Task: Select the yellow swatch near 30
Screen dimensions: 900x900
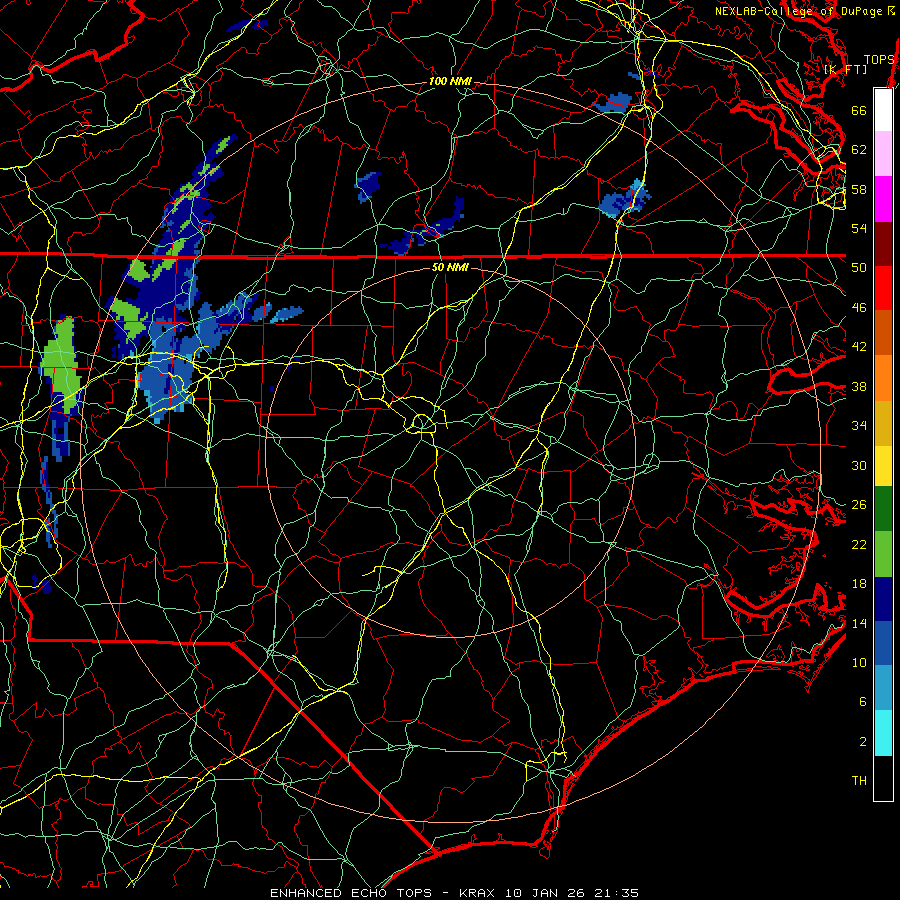Action: pyautogui.click(x=883, y=466)
